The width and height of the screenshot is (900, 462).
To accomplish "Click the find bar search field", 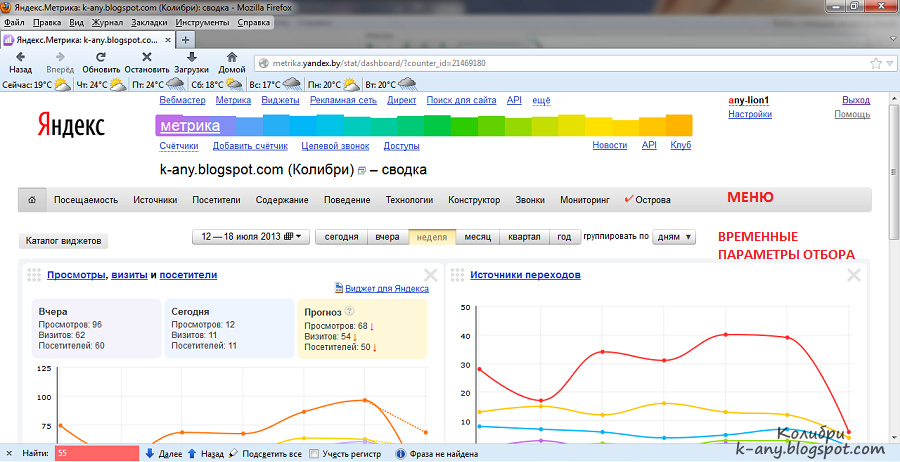I will pyautogui.click(x=96, y=453).
